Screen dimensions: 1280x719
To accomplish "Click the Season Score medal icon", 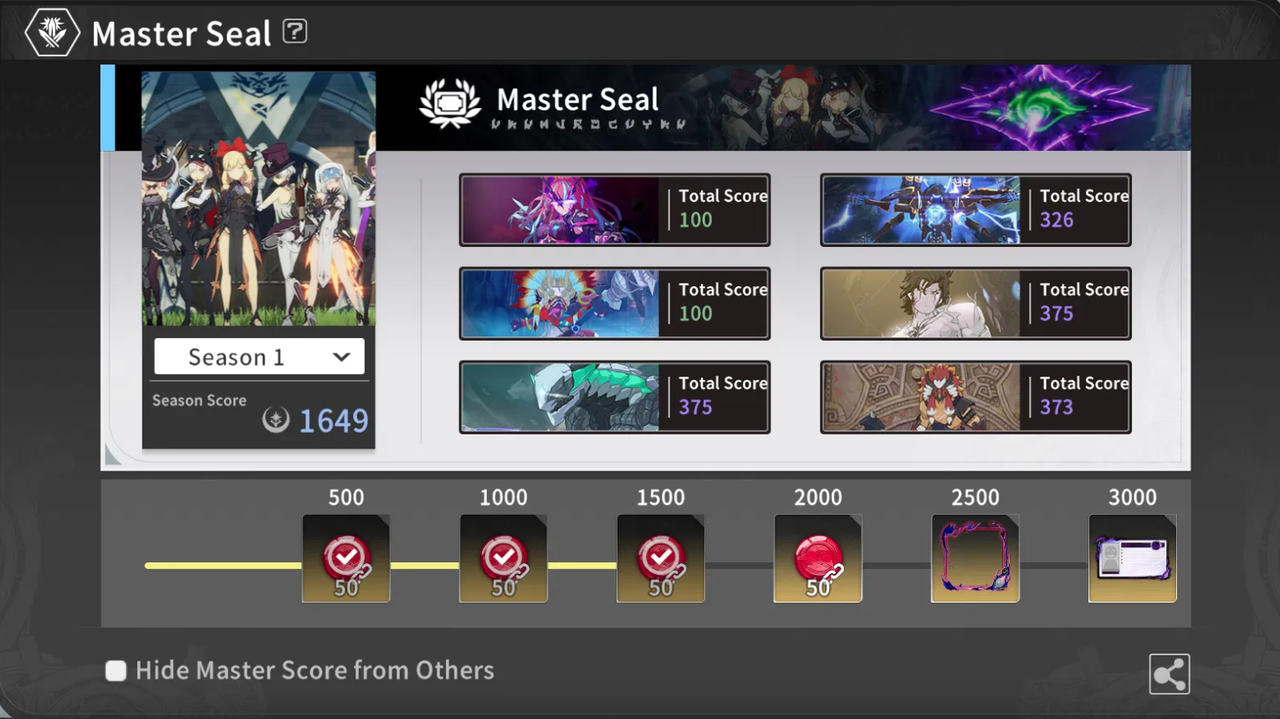I will 276,420.
